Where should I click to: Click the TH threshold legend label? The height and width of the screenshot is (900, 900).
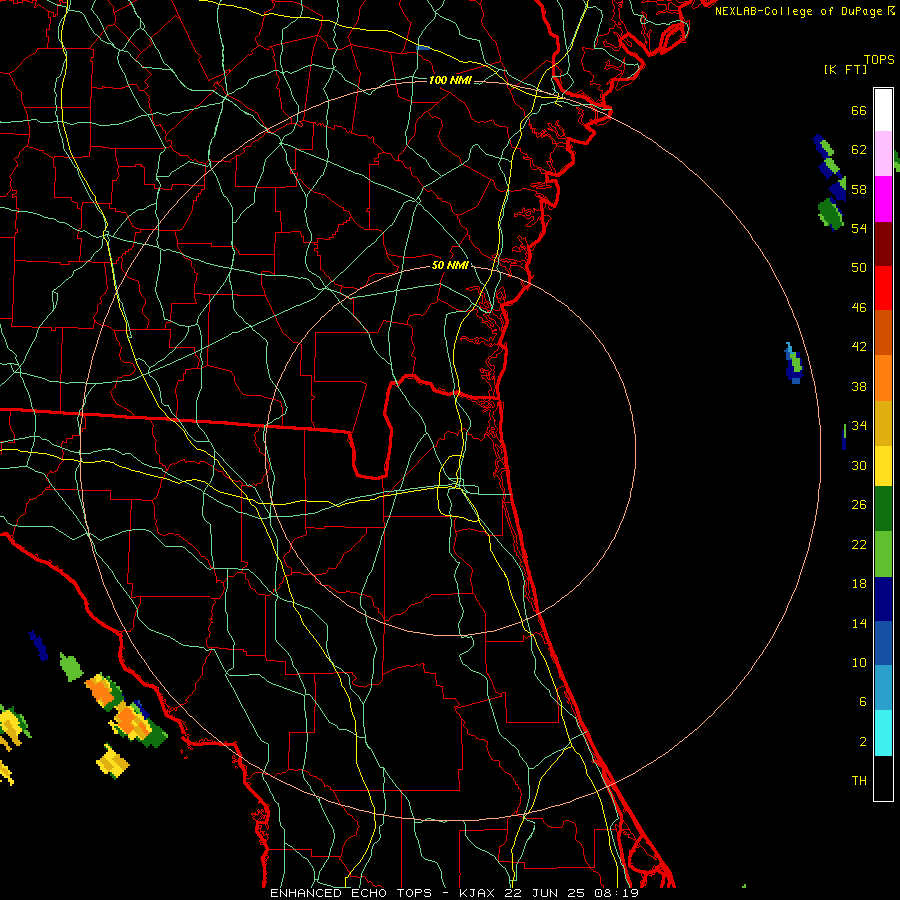[859, 781]
